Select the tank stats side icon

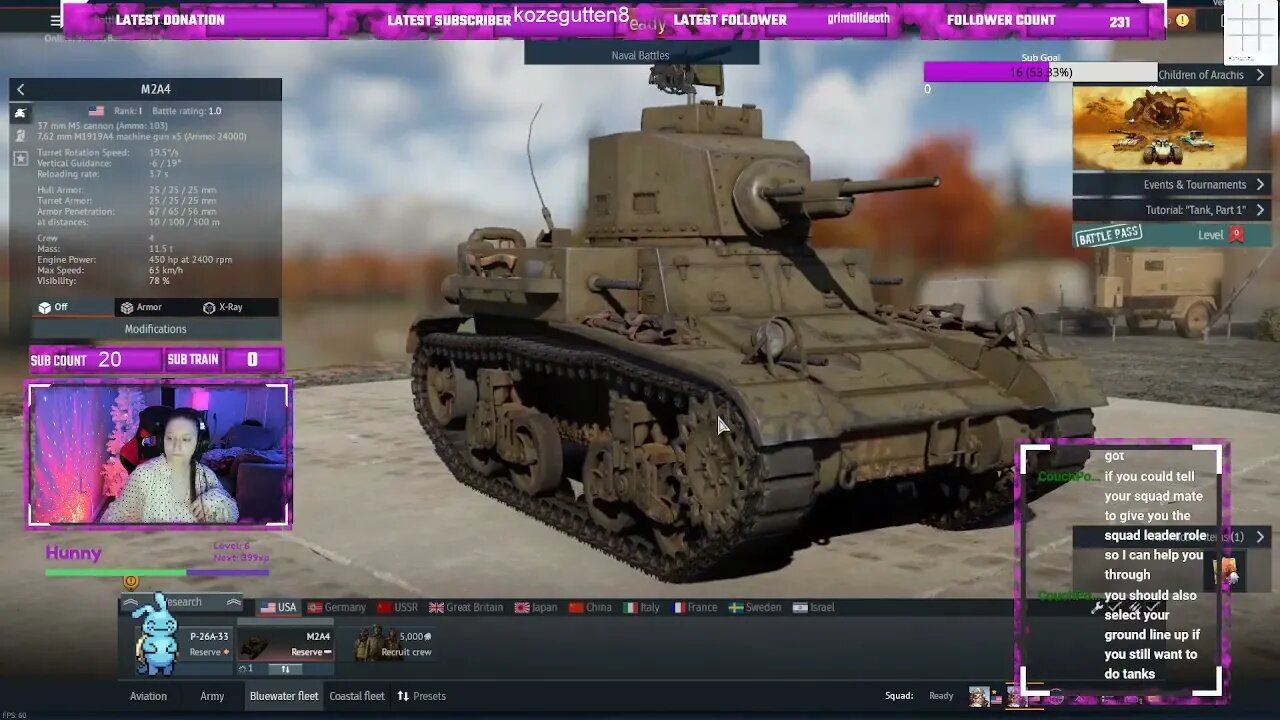[20, 112]
